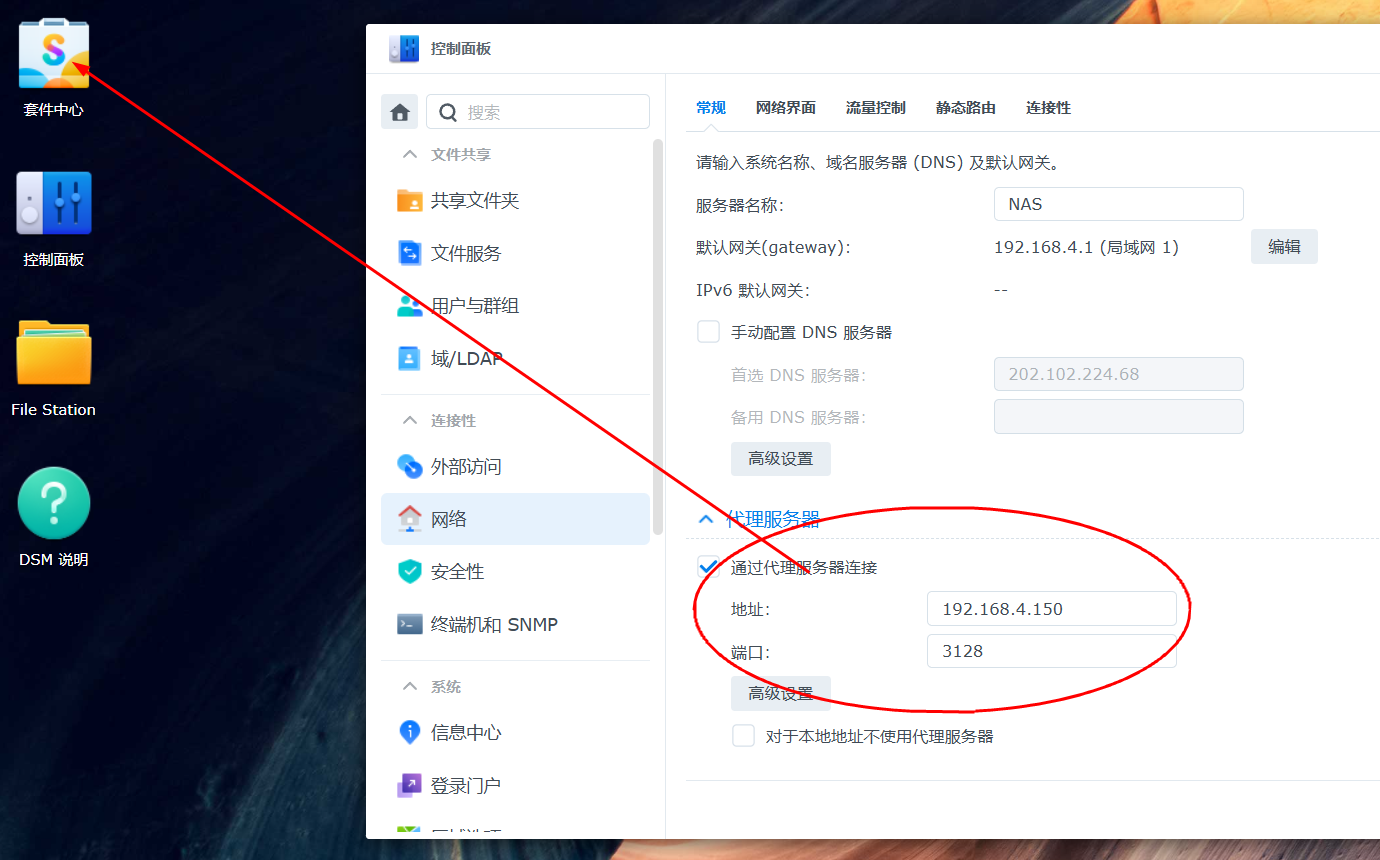
Task: Collapse the 文件共享 sidebar section
Action: click(409, 154)
